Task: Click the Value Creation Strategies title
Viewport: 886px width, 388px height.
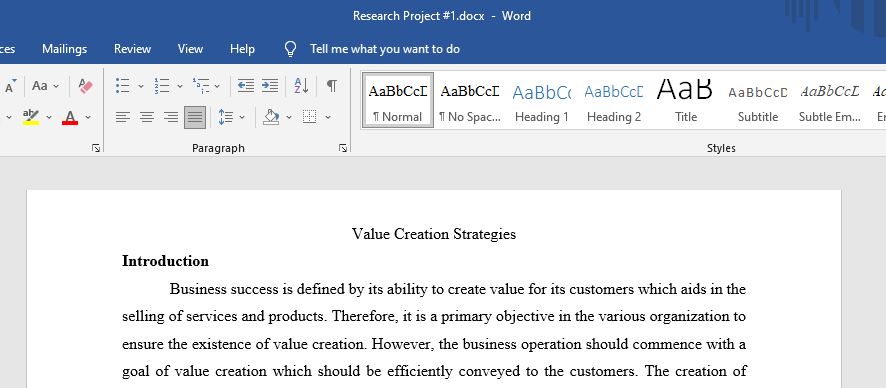Action: click(434, 234)
